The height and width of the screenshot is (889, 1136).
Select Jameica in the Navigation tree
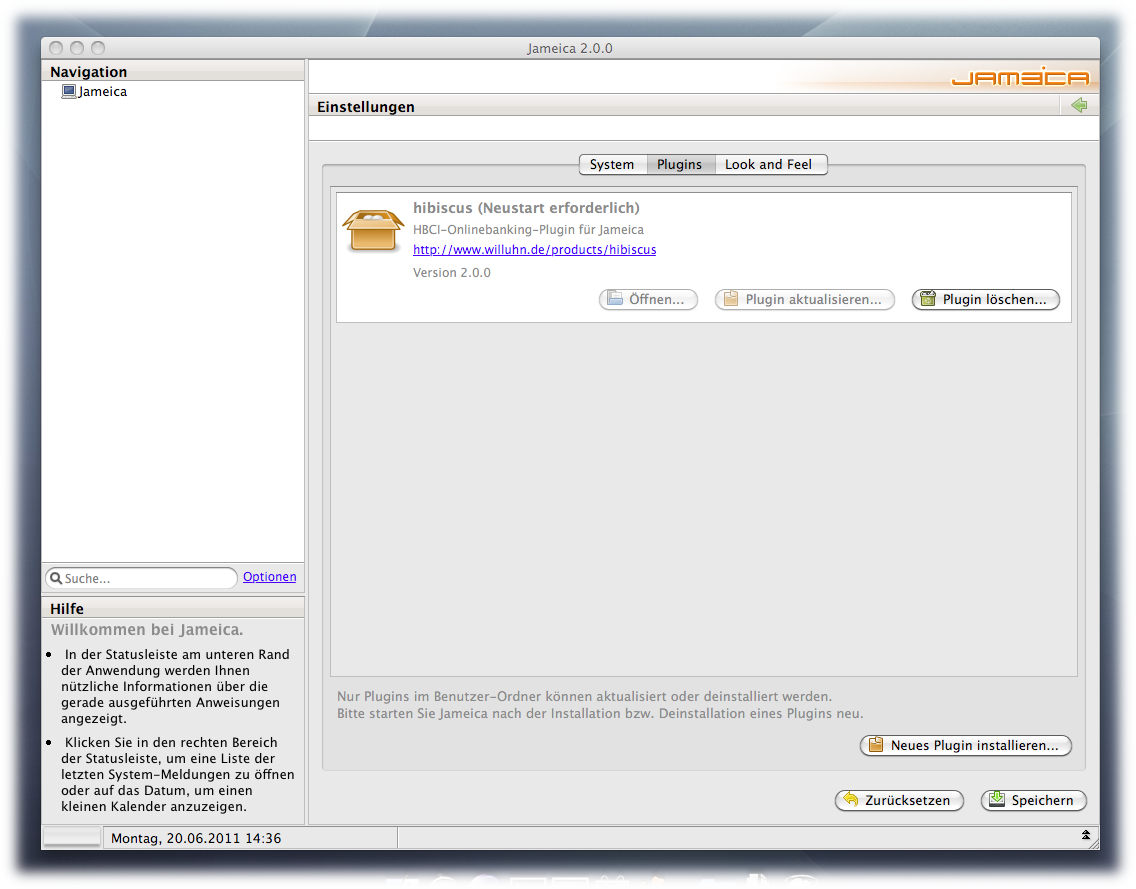(x=102, y=91)
